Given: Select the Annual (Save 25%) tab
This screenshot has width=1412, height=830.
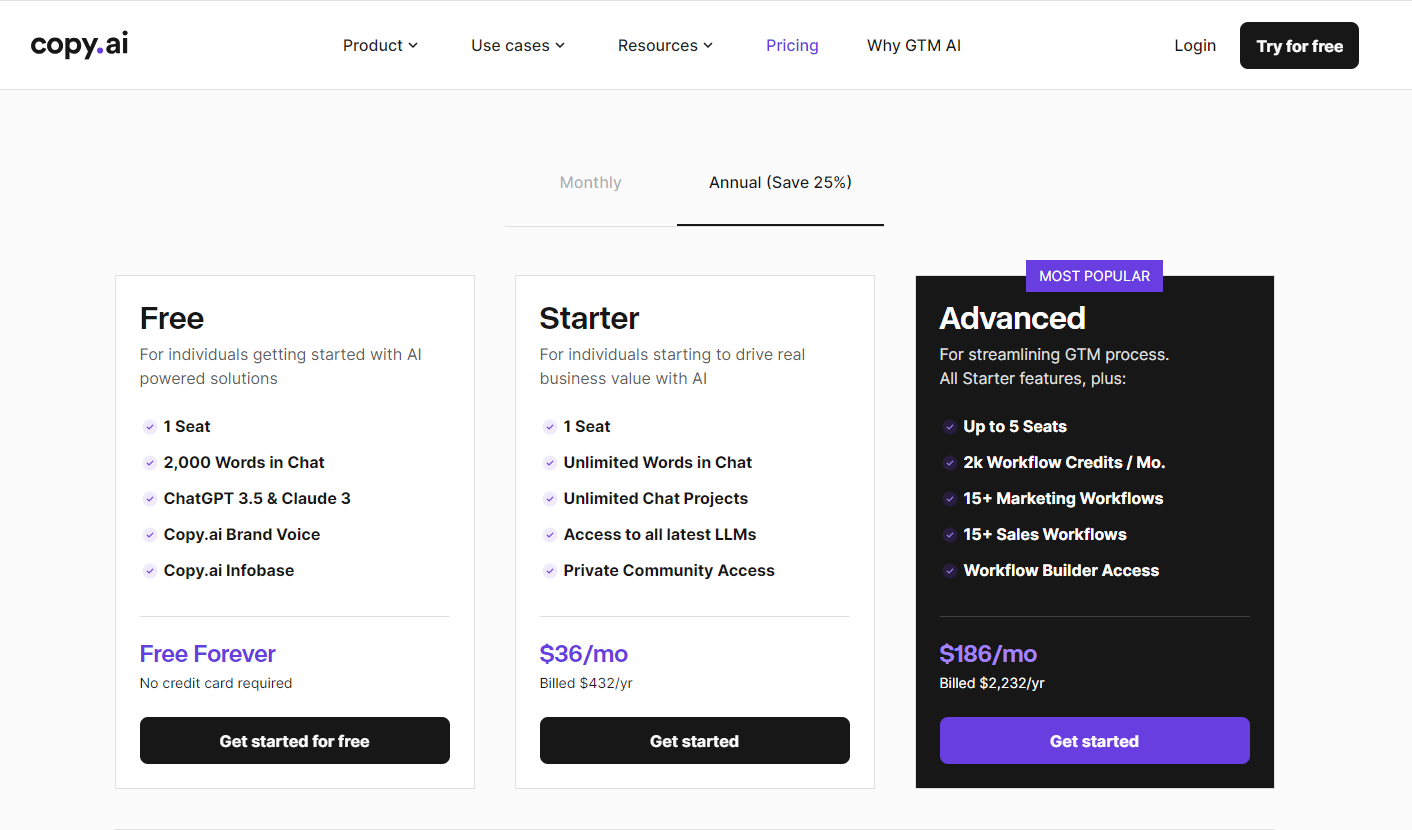Looking at the screenshot, I should pyautogui.click(x=780, y=183).
